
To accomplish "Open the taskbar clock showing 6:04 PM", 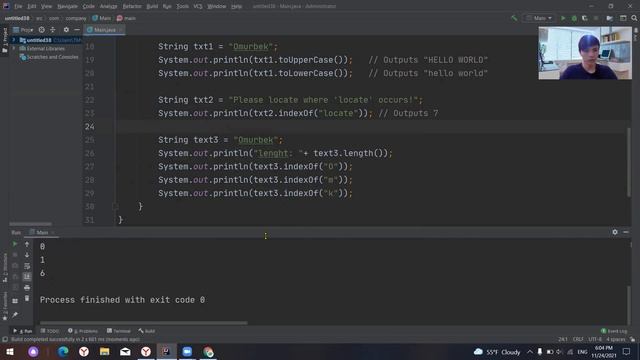I will 604,352.
